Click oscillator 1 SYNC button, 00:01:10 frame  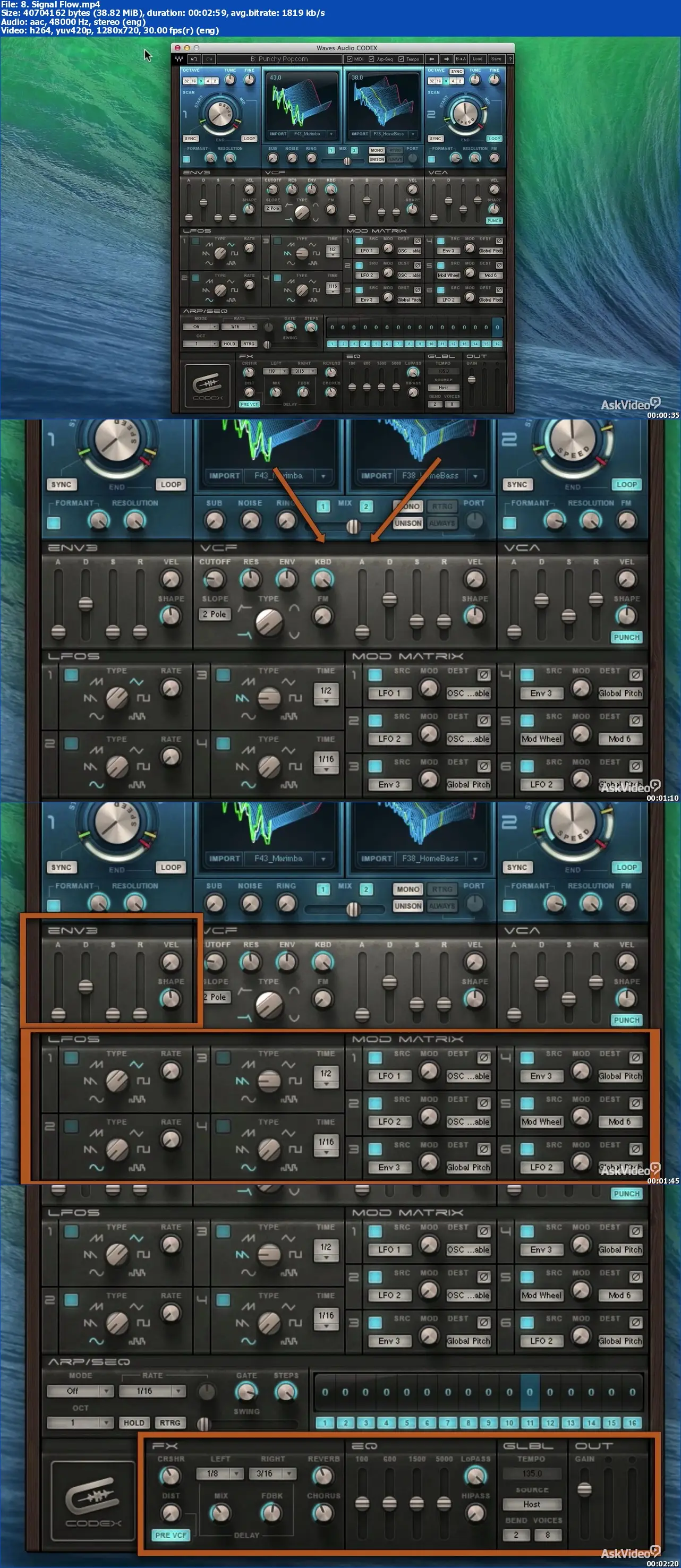[61, 484]
